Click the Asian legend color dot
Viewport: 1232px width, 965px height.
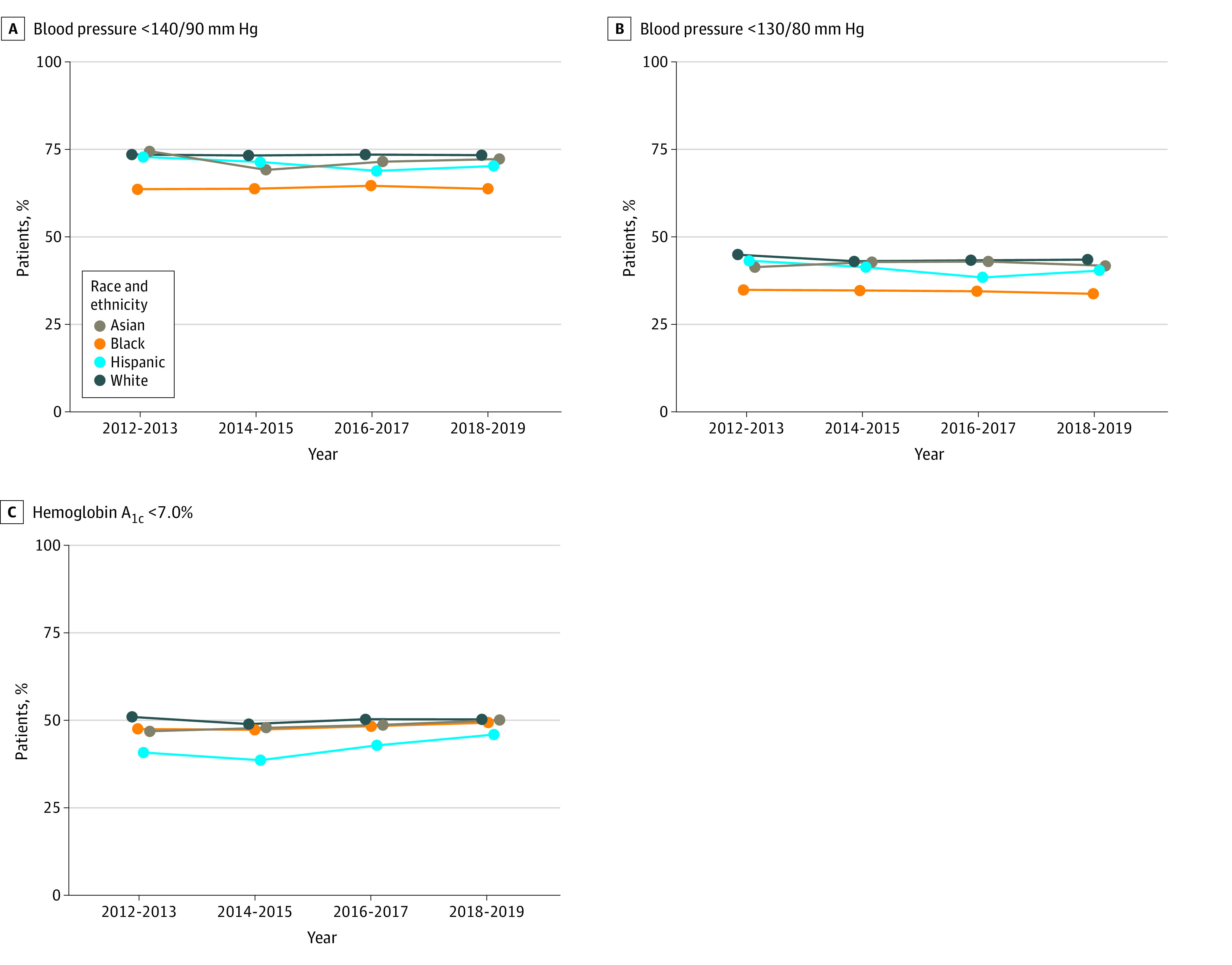(100, 326)
